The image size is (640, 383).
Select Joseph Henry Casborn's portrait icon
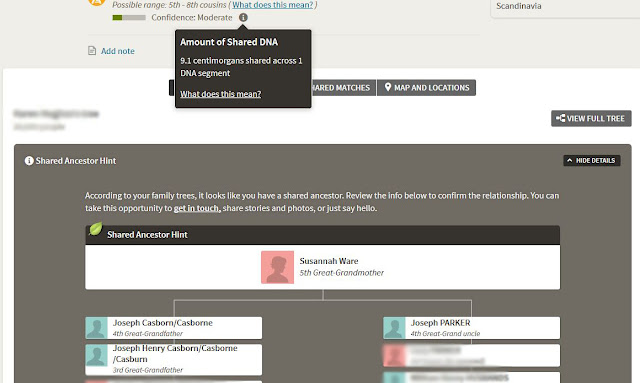pos(96,356)
